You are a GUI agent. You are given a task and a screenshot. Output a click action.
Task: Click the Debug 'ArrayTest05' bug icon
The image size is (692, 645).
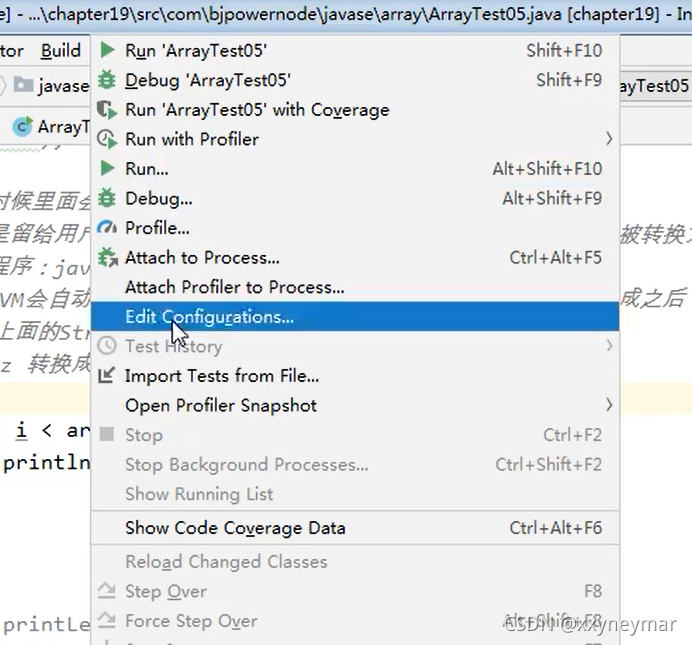tap(107, 80)
